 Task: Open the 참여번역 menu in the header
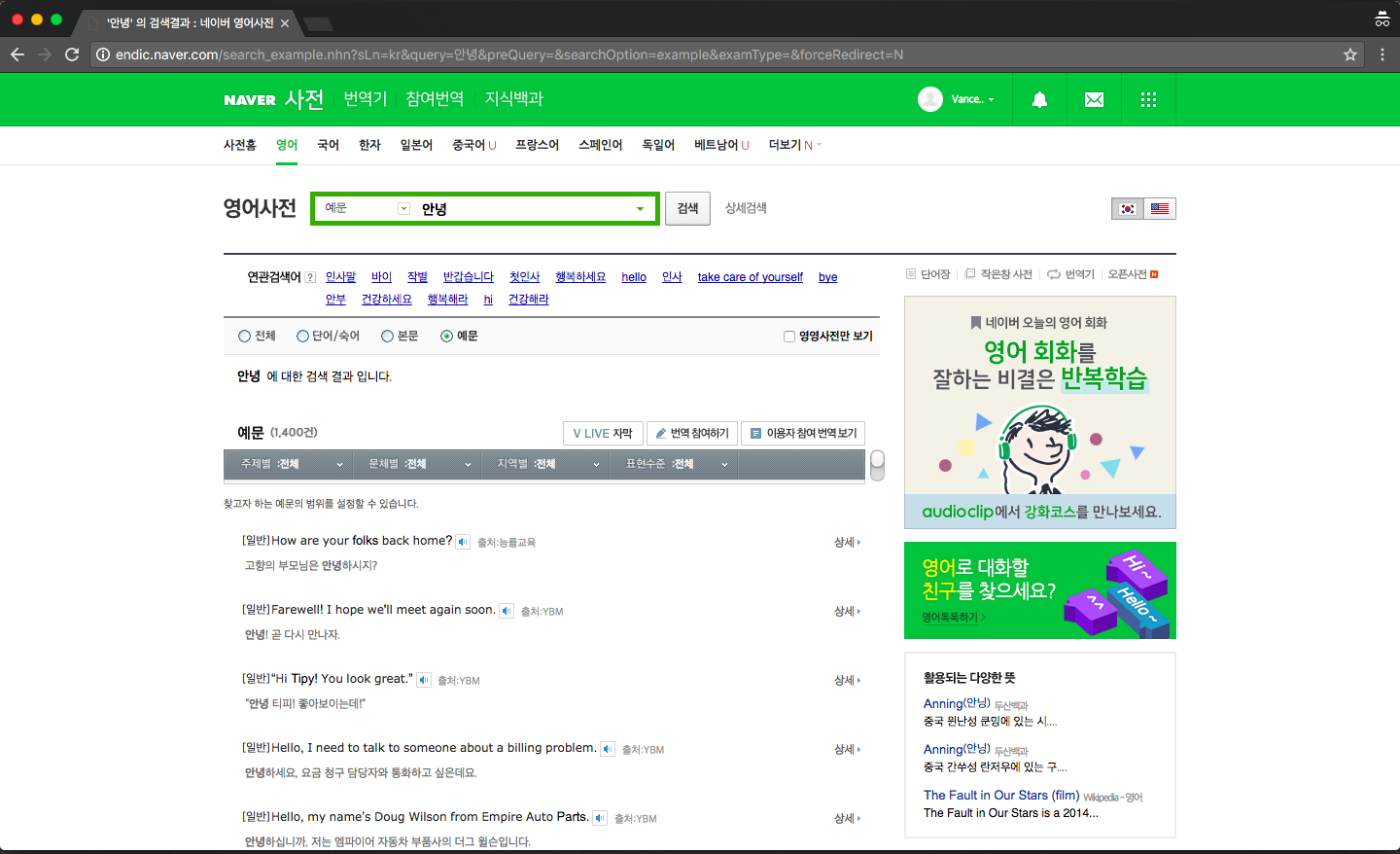[x=435, y=99]
